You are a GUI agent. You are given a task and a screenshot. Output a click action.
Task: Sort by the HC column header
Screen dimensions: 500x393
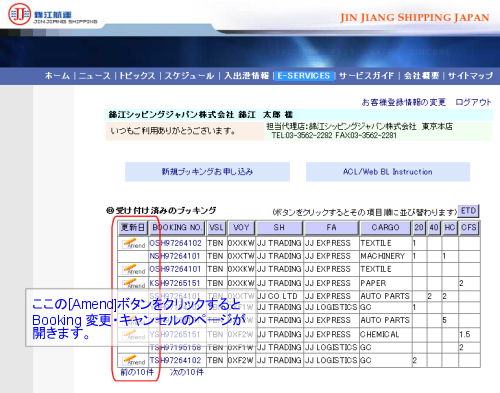pyautogui.click(x=450, y=228)
